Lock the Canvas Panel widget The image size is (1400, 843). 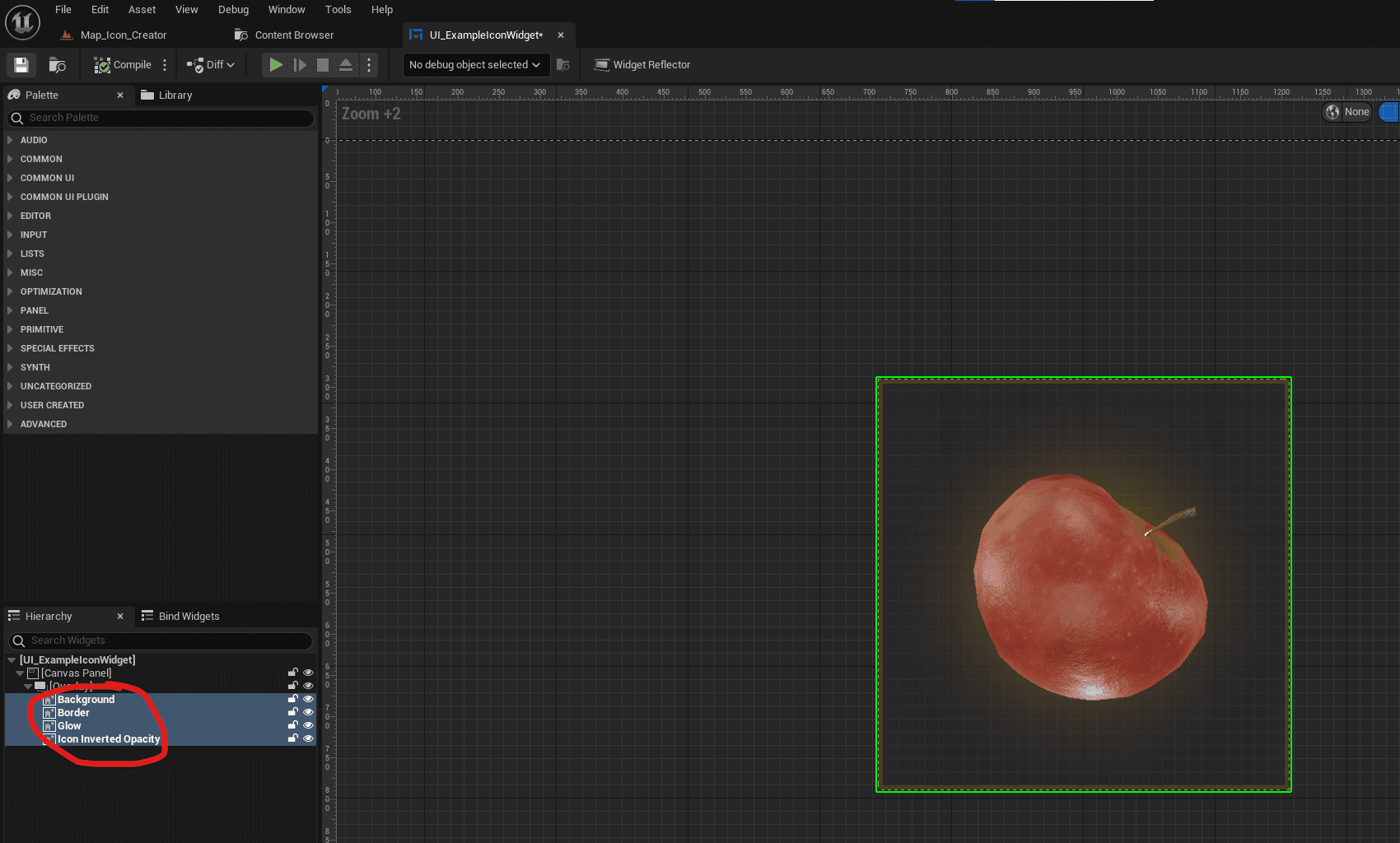292,673
